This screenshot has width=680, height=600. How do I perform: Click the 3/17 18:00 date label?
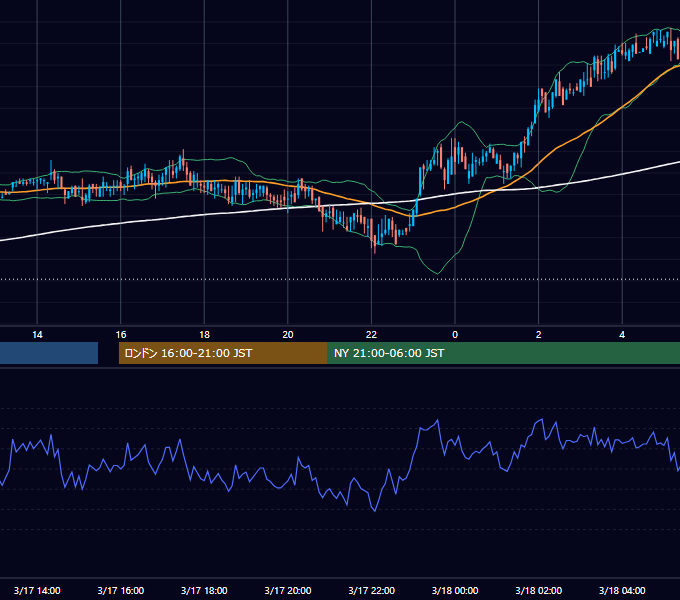pyautogui.click(x=204, y=590)
